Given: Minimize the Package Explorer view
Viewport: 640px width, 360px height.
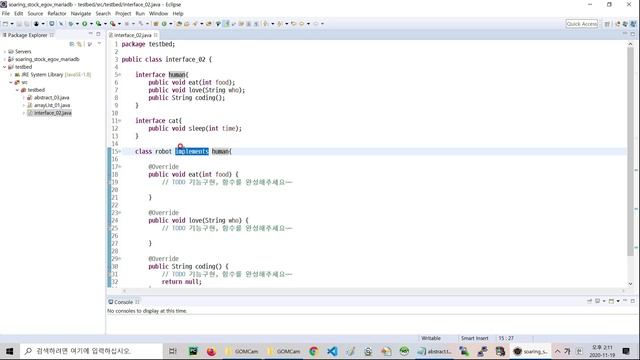Looking at the screenshot, I should (x=91, y=34).
